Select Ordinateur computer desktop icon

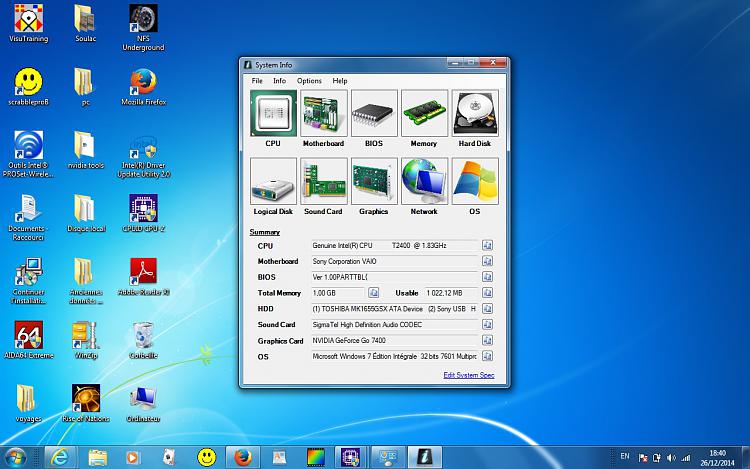[143, 404]
